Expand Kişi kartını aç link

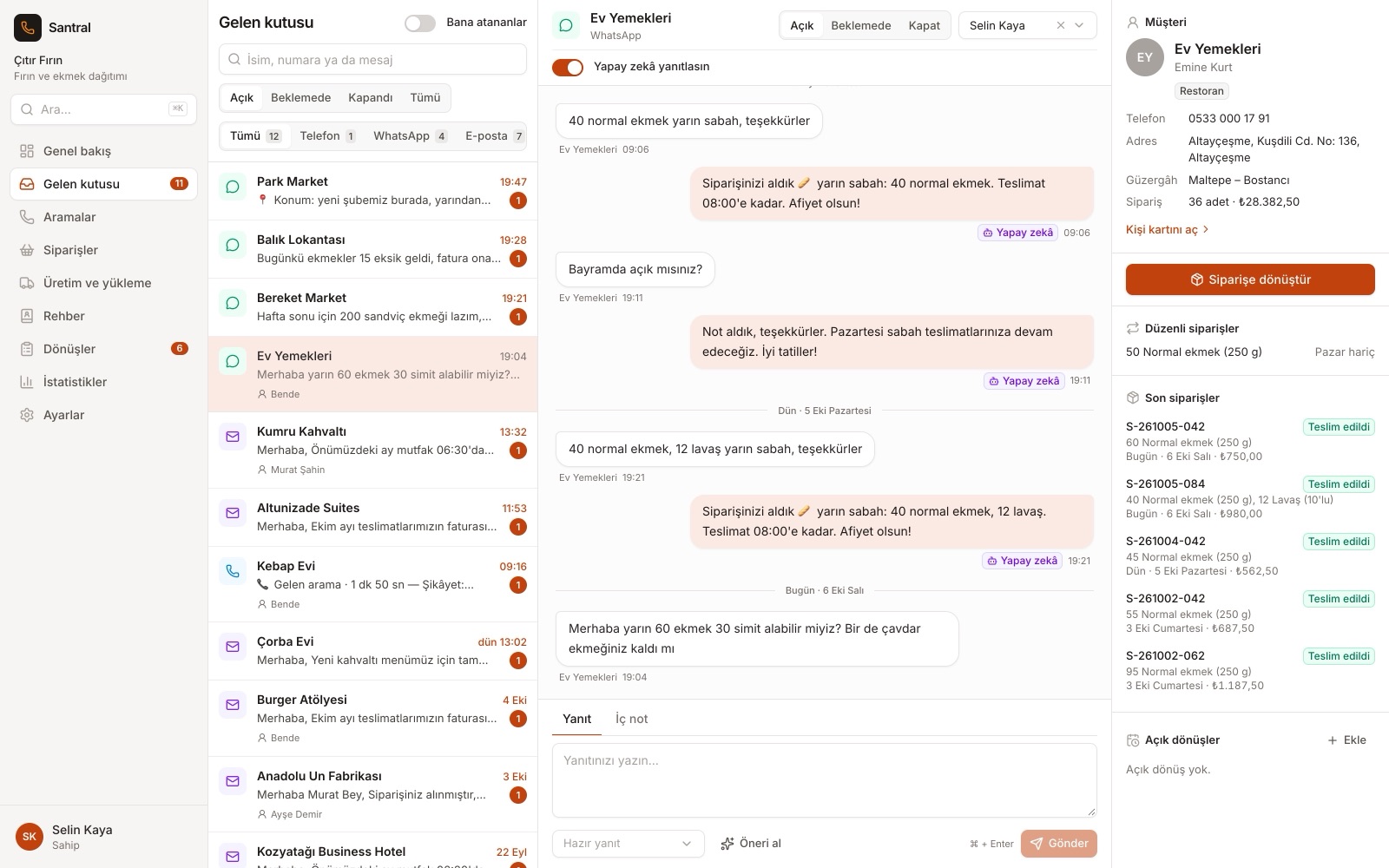[1168, 229]
